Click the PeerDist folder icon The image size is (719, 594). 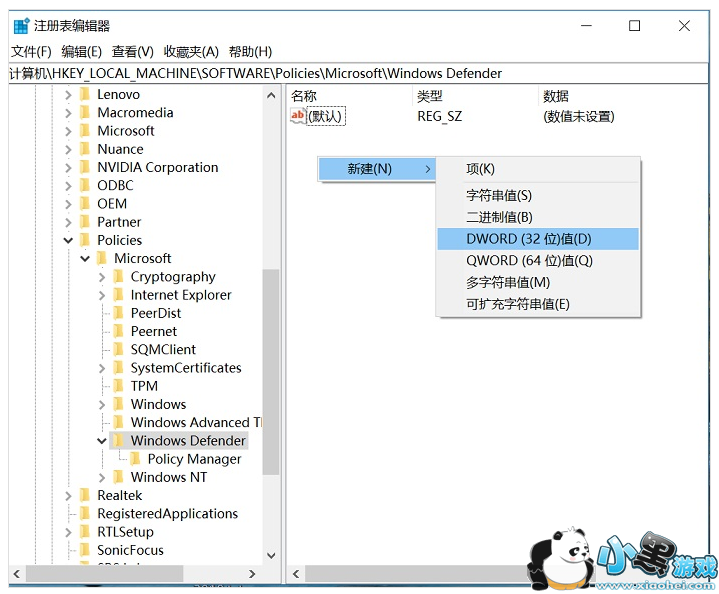[118, 313]
